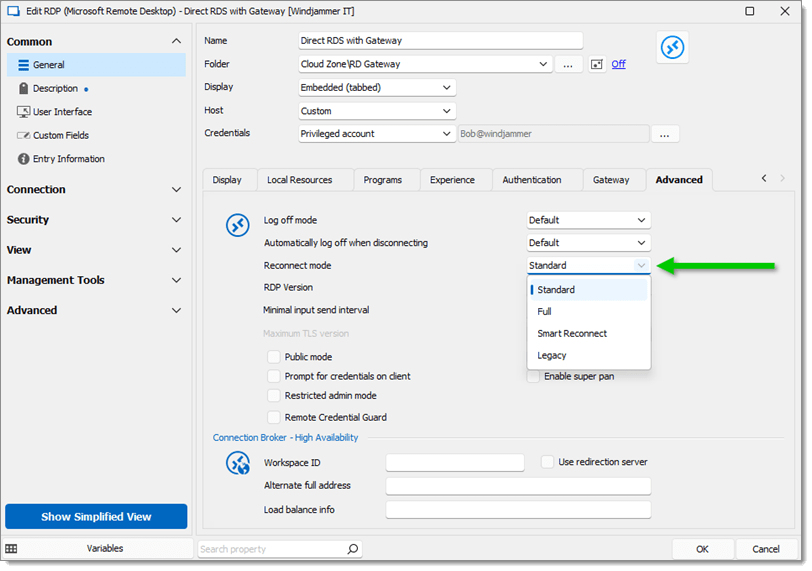This screenshot has height=571, width=812.
Task: Open Description in the sidebar
Action: (96, 89)
